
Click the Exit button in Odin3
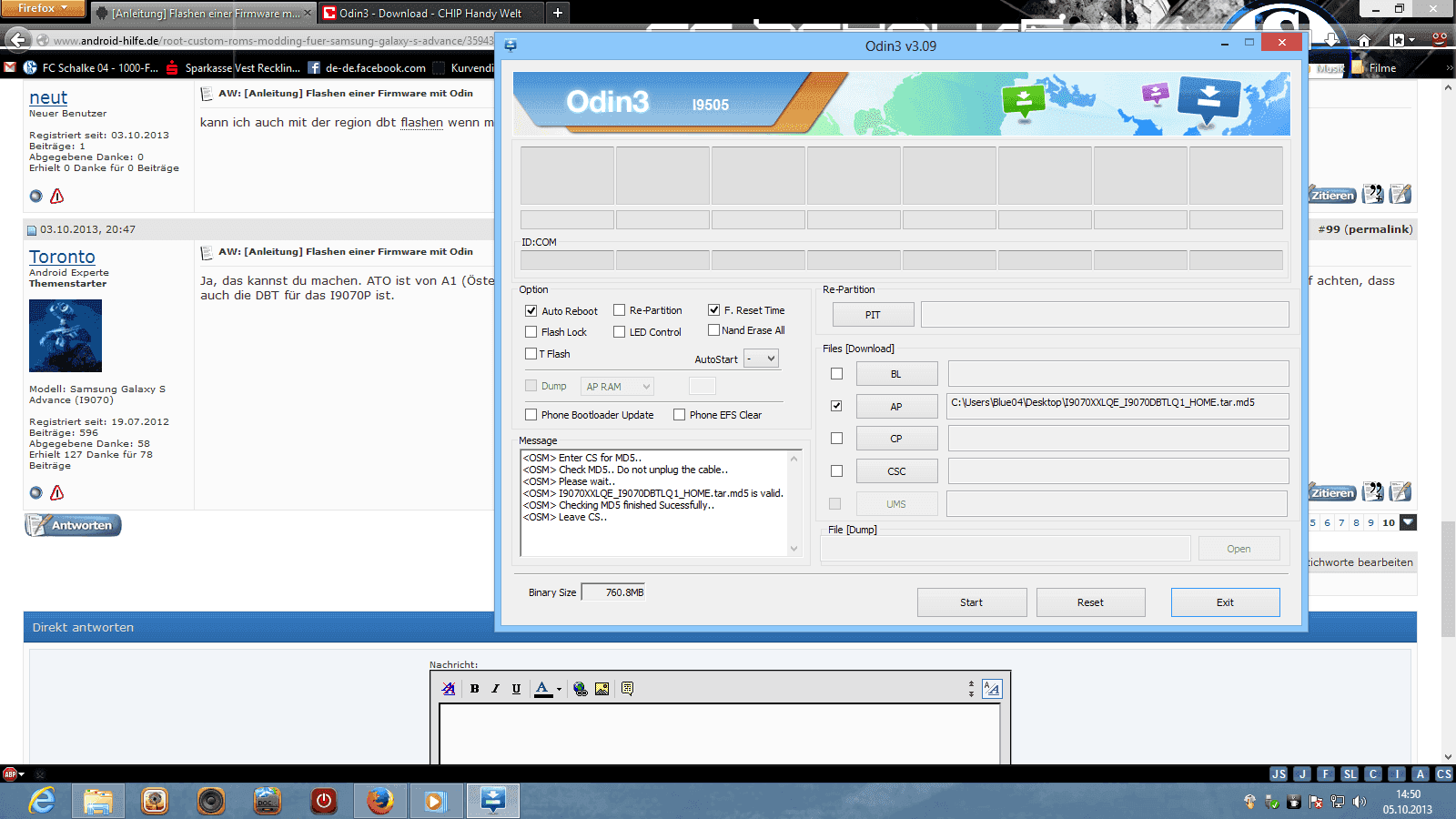click(1226, 602)
